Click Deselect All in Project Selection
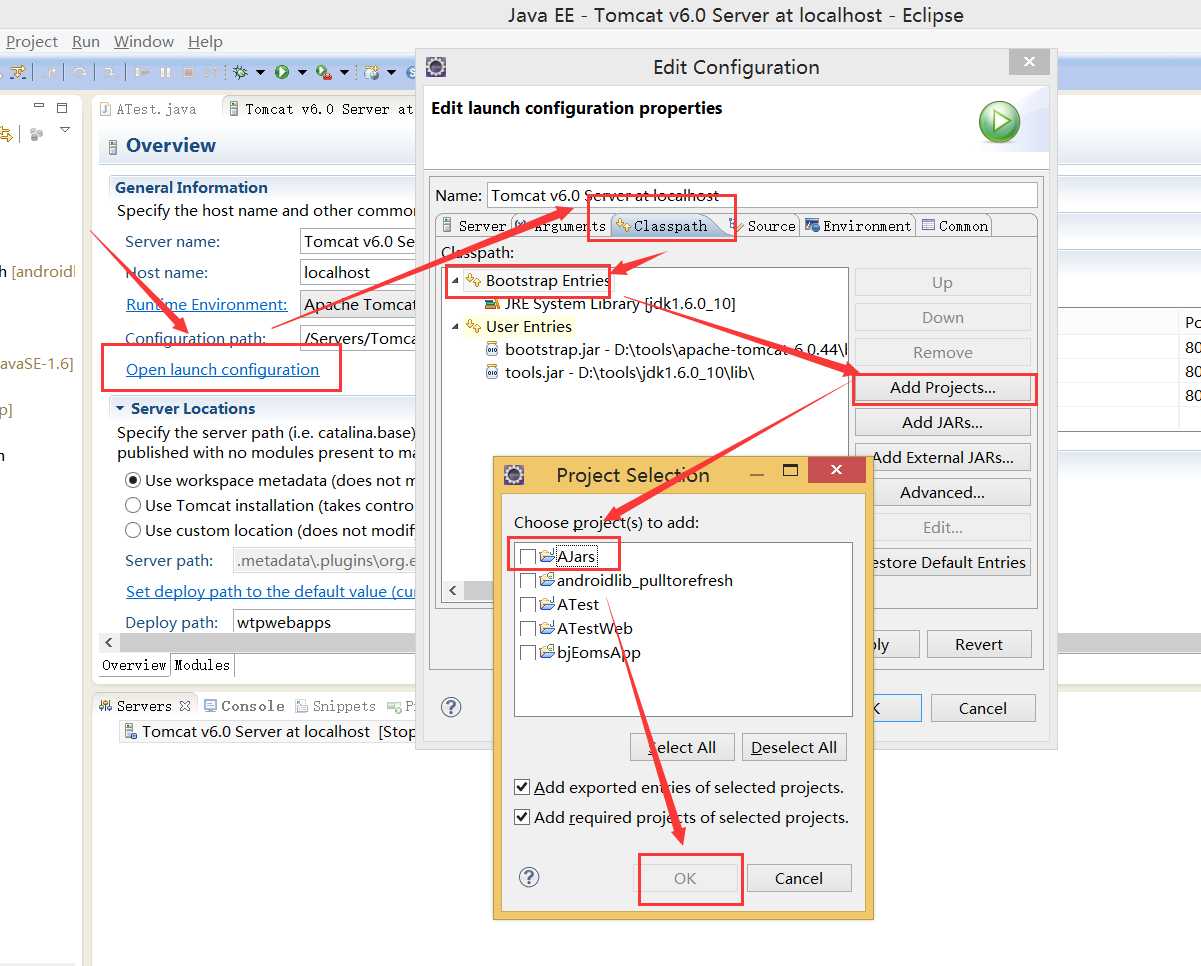The height and width of the screenshot is (966, 1201). tap(794, 747)
